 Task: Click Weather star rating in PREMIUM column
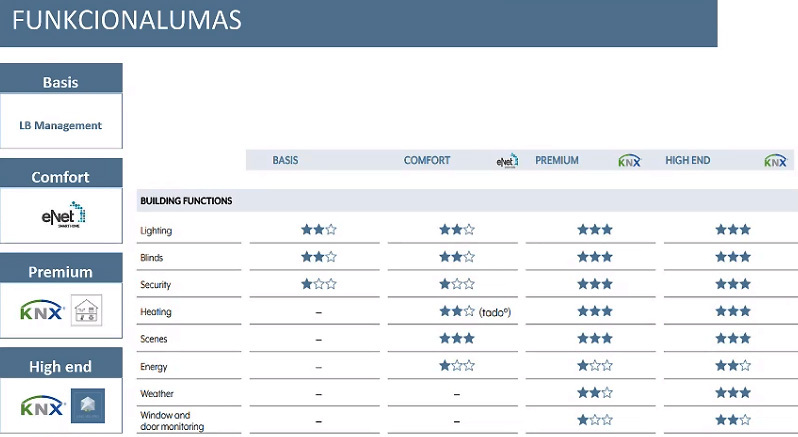pyautogui.click(x=595, y=393)
